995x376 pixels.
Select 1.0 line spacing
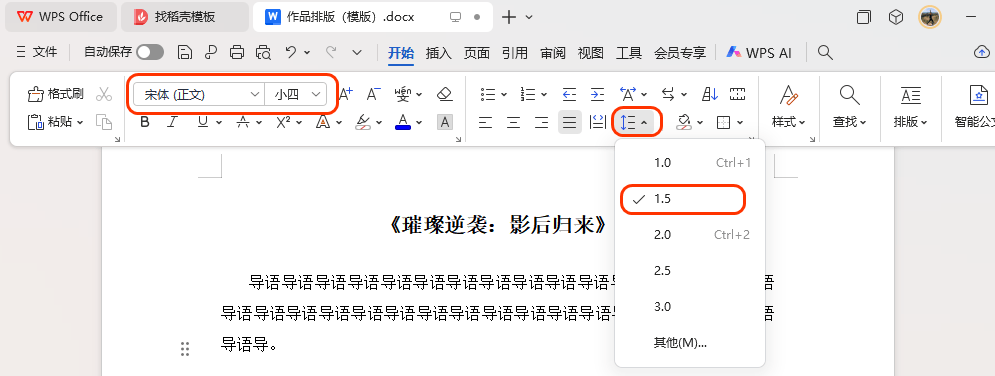point(690,163)
